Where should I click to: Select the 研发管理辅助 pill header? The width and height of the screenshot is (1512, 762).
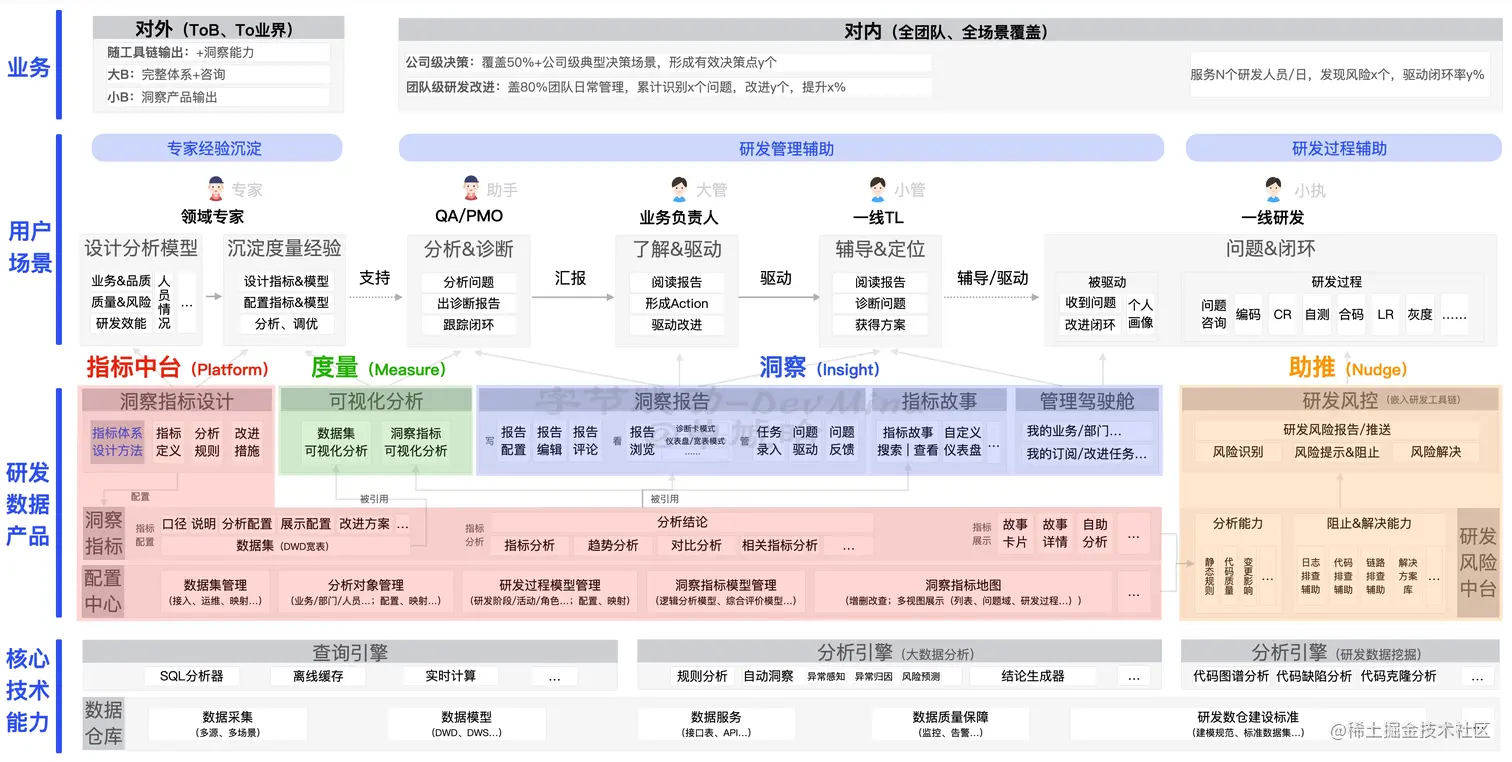click(781, 148)
